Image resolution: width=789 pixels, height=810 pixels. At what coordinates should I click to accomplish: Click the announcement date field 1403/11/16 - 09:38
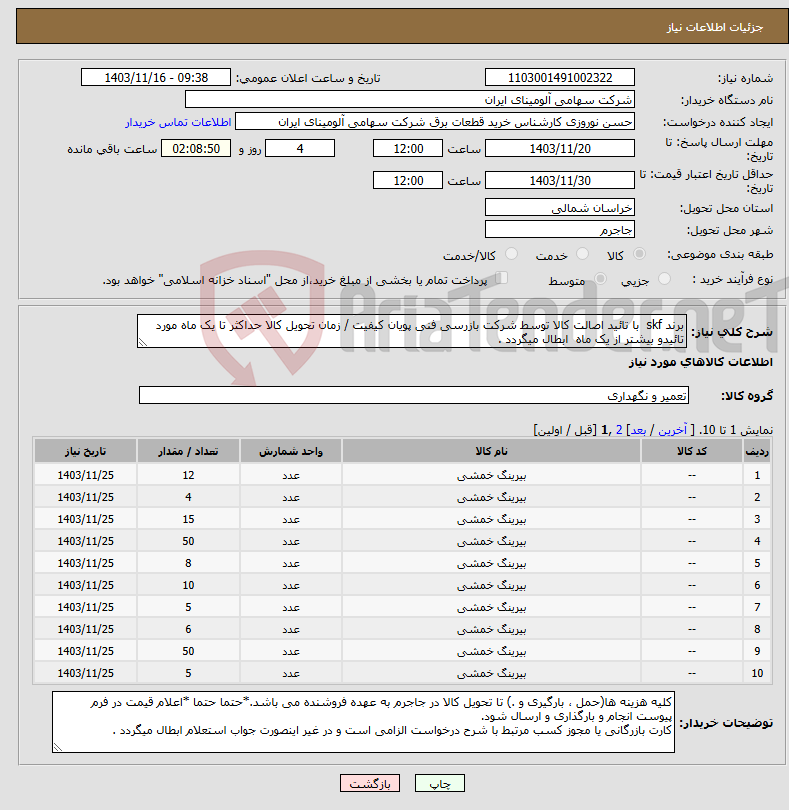(156, 77)
